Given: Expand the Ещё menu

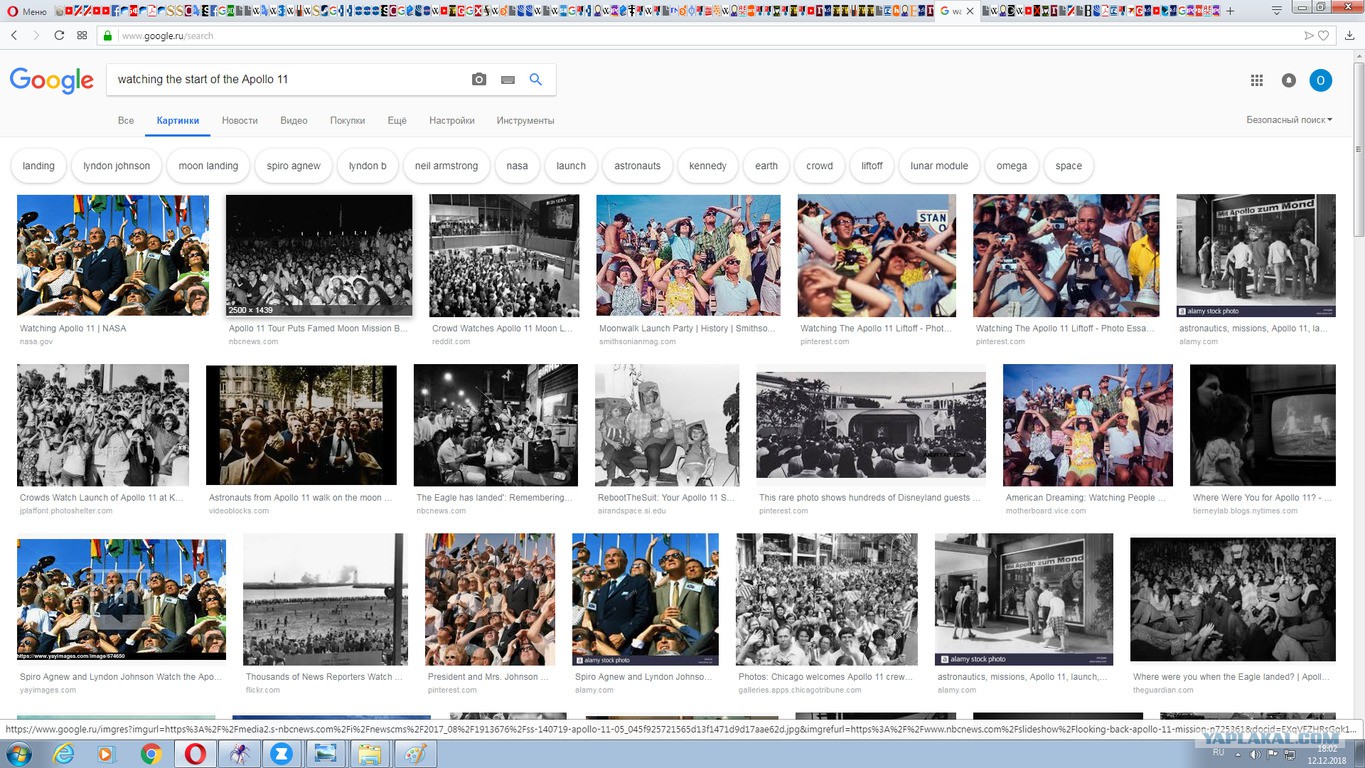Looking at the screenshot, I should (x=397, y=120).
